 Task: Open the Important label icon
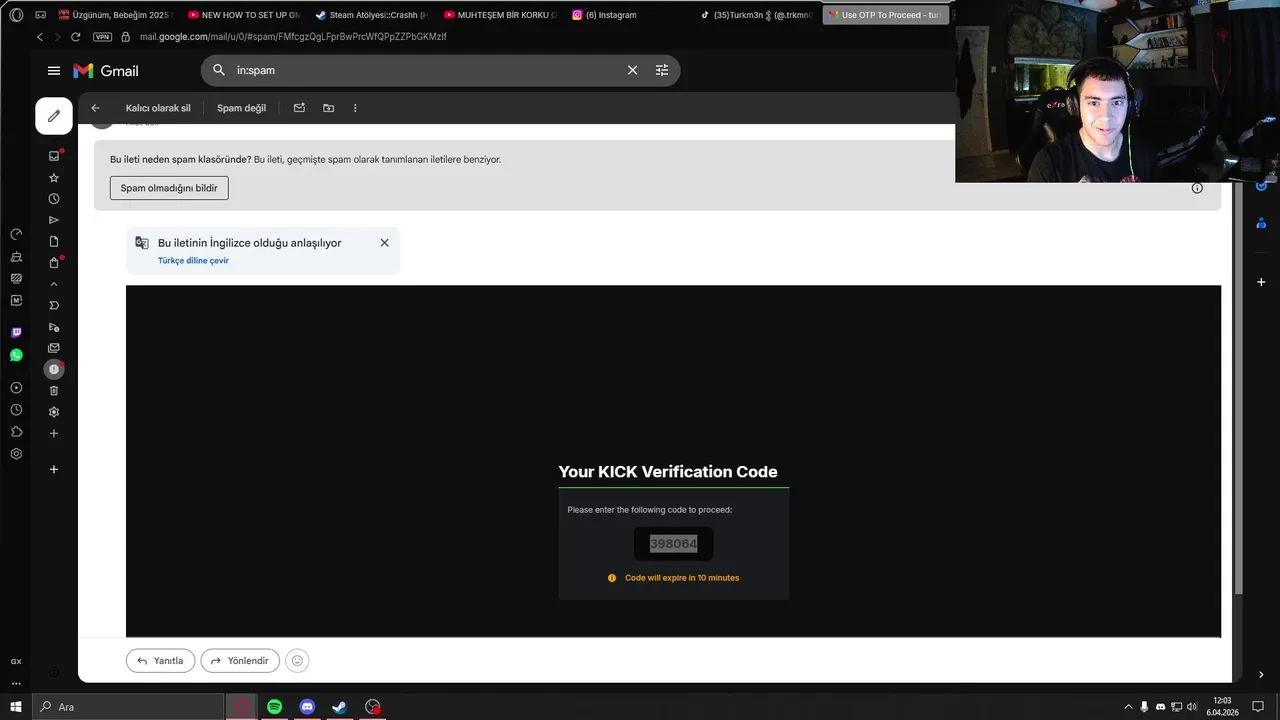coord(54,305)
